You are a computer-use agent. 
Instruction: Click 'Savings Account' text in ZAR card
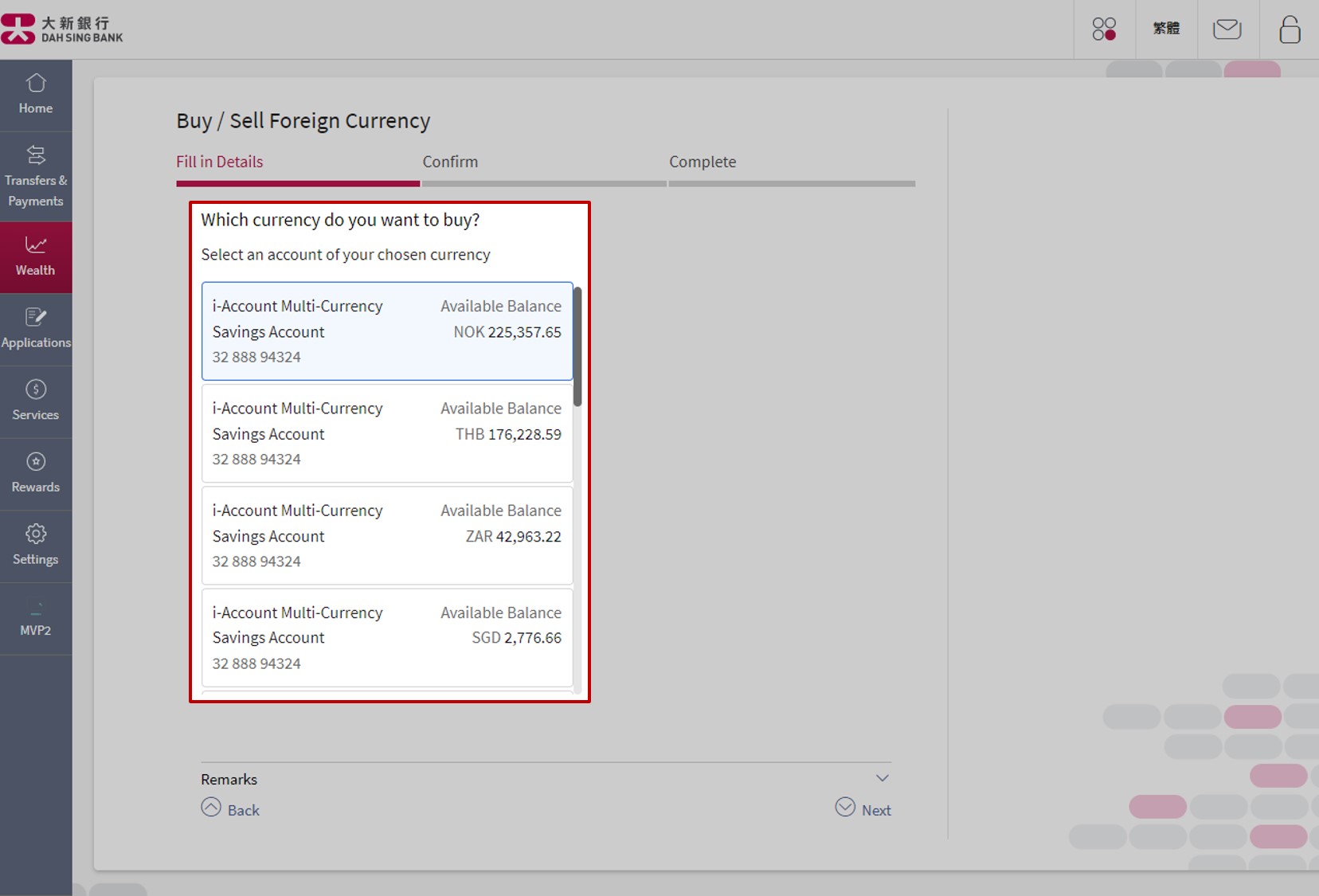268,537
